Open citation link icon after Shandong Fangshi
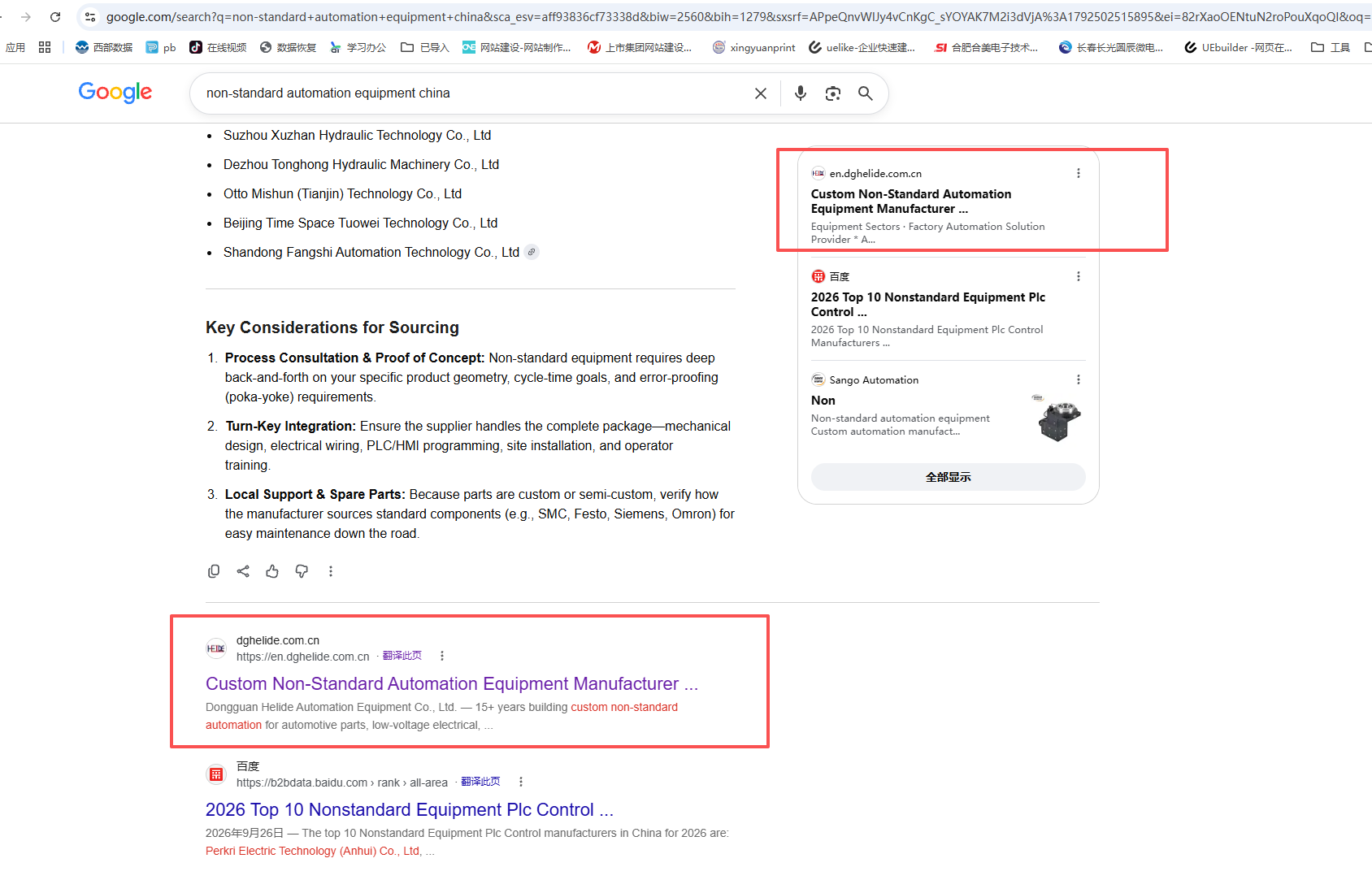Viewport: 1372px width, 880px height. click(x=532, y=252)
